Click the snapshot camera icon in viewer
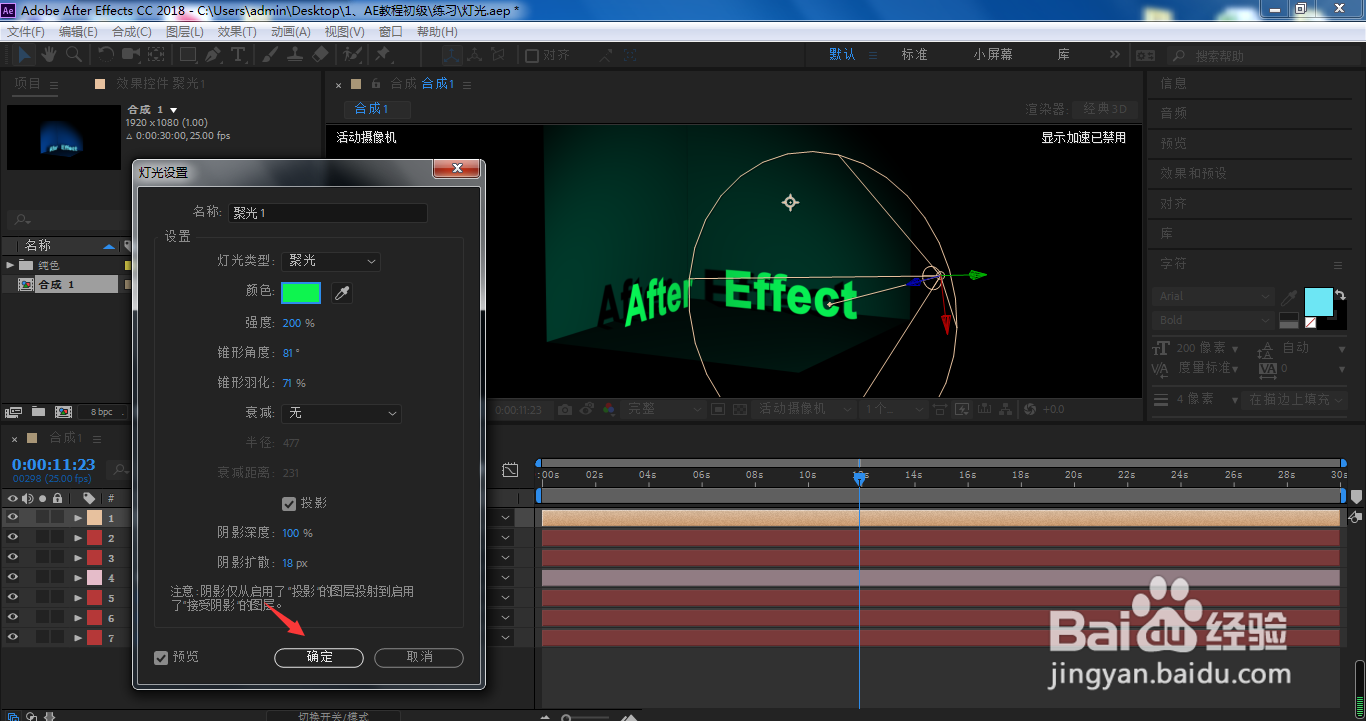Screen dimensions: 1366x721 click(x=566, y=409)
